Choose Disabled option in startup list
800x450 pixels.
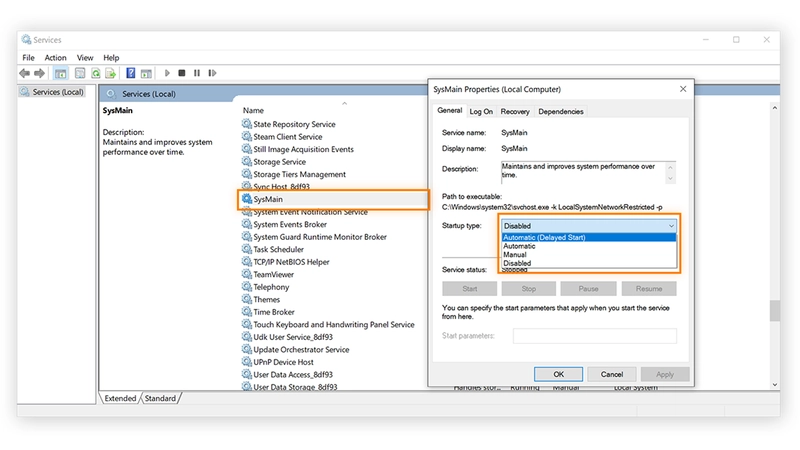589,263
